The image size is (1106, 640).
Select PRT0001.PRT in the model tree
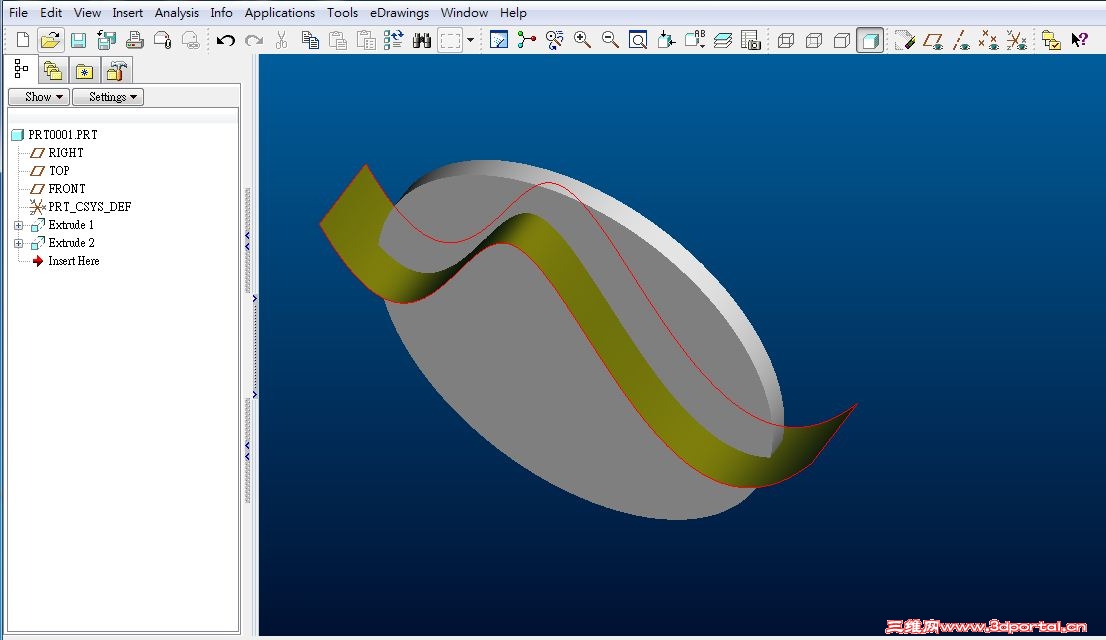click(x=63, y=135)
